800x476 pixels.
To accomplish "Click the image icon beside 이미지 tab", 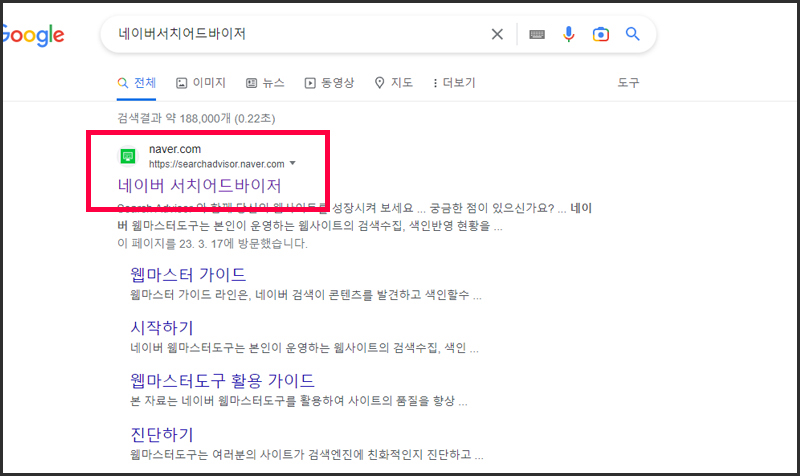I will [182, 83].
